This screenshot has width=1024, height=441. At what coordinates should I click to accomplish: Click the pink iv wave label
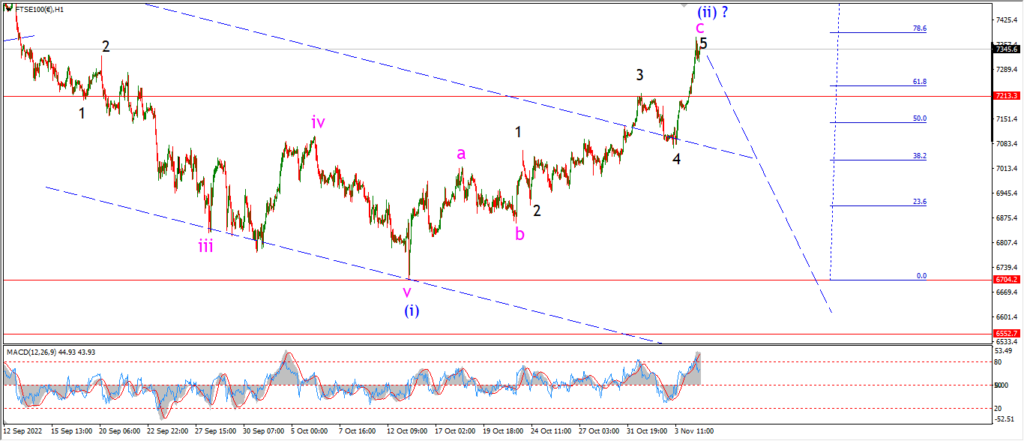coord(318,122)
